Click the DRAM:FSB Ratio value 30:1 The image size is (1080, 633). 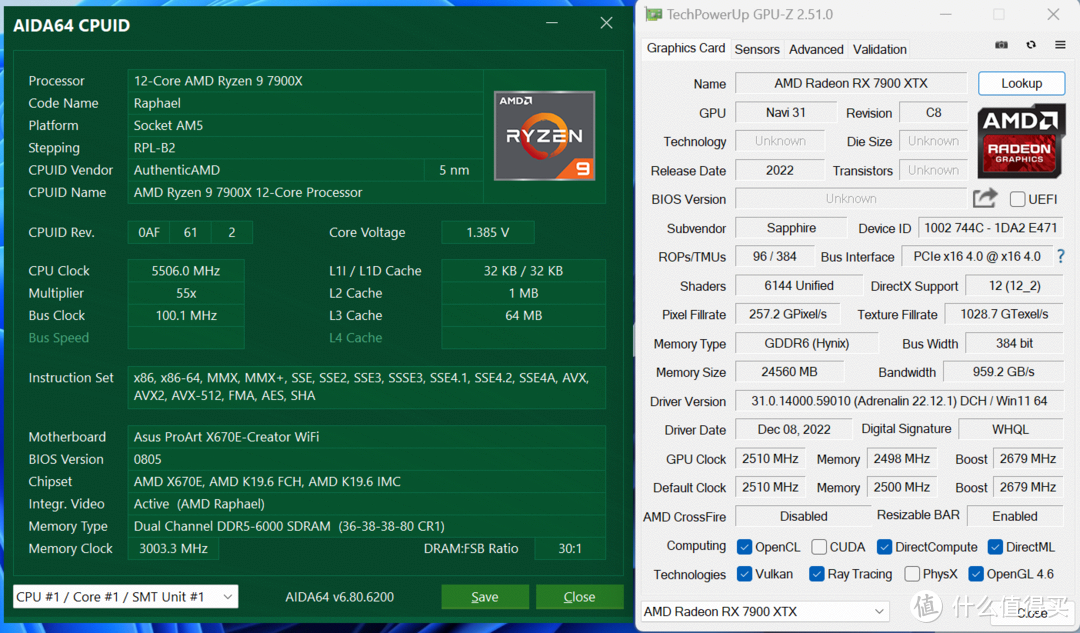(570, 548)
